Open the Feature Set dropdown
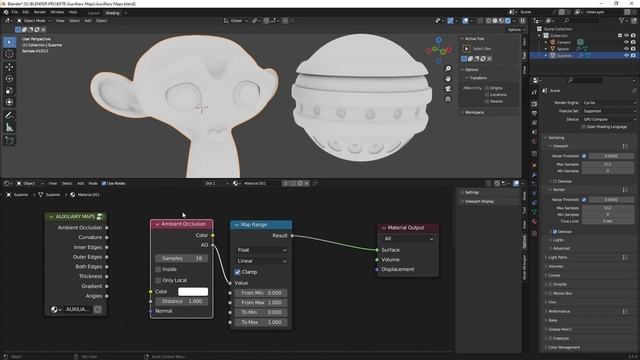 coord(609,111)
